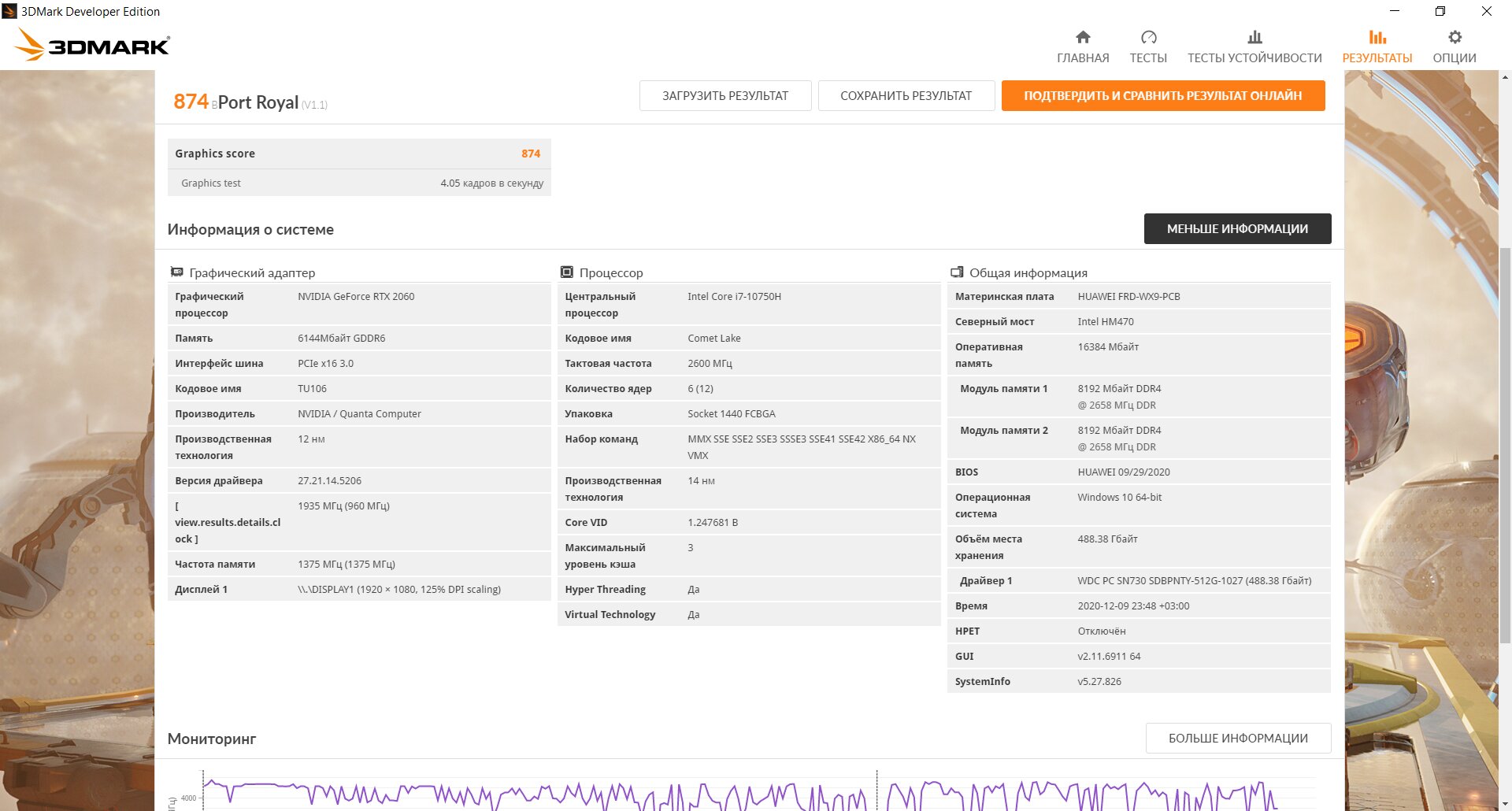Screen dimensions: 1512x811
Task: Select 1375 МГц memory frequency value
Action: click(346, 565)
